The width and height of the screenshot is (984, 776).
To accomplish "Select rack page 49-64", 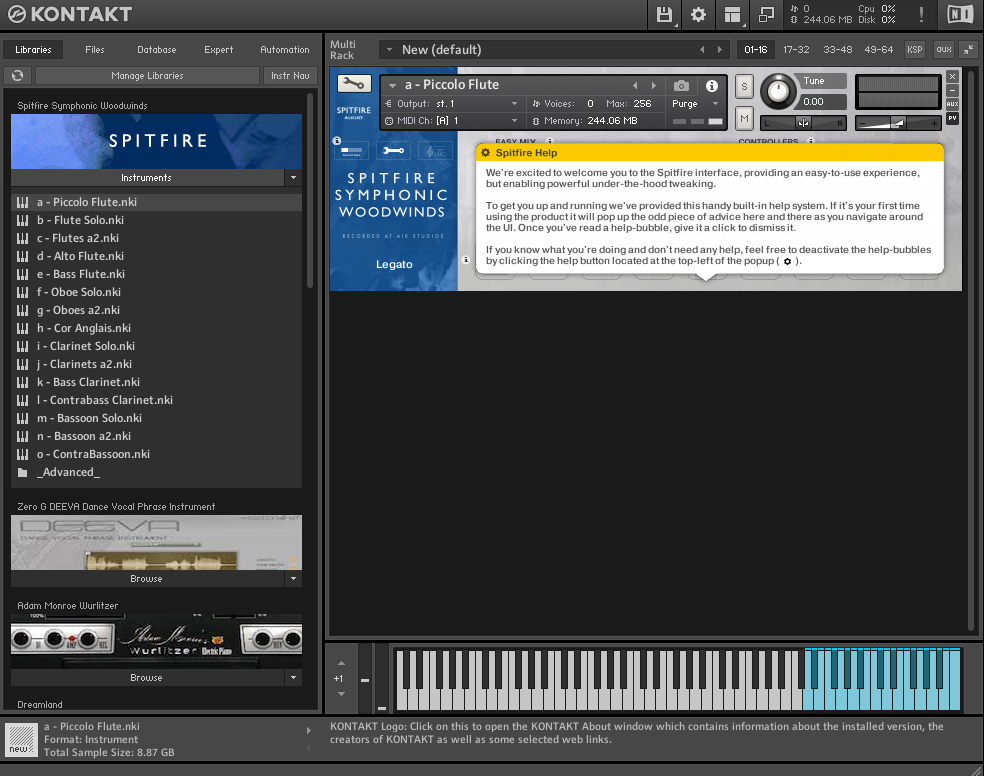I will tap(879, 50).
